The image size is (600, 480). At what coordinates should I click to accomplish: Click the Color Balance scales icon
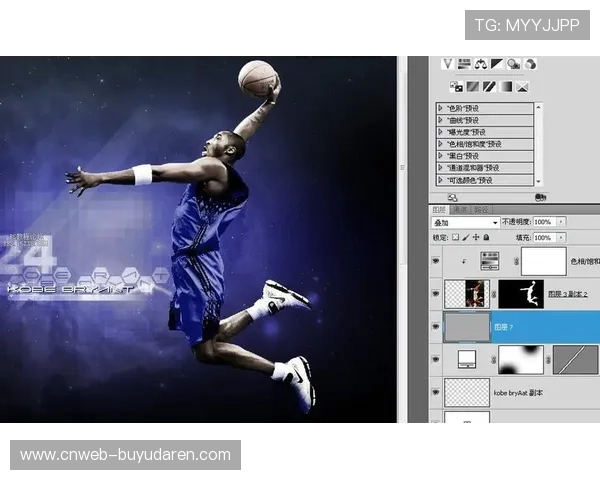coord(481,65)
